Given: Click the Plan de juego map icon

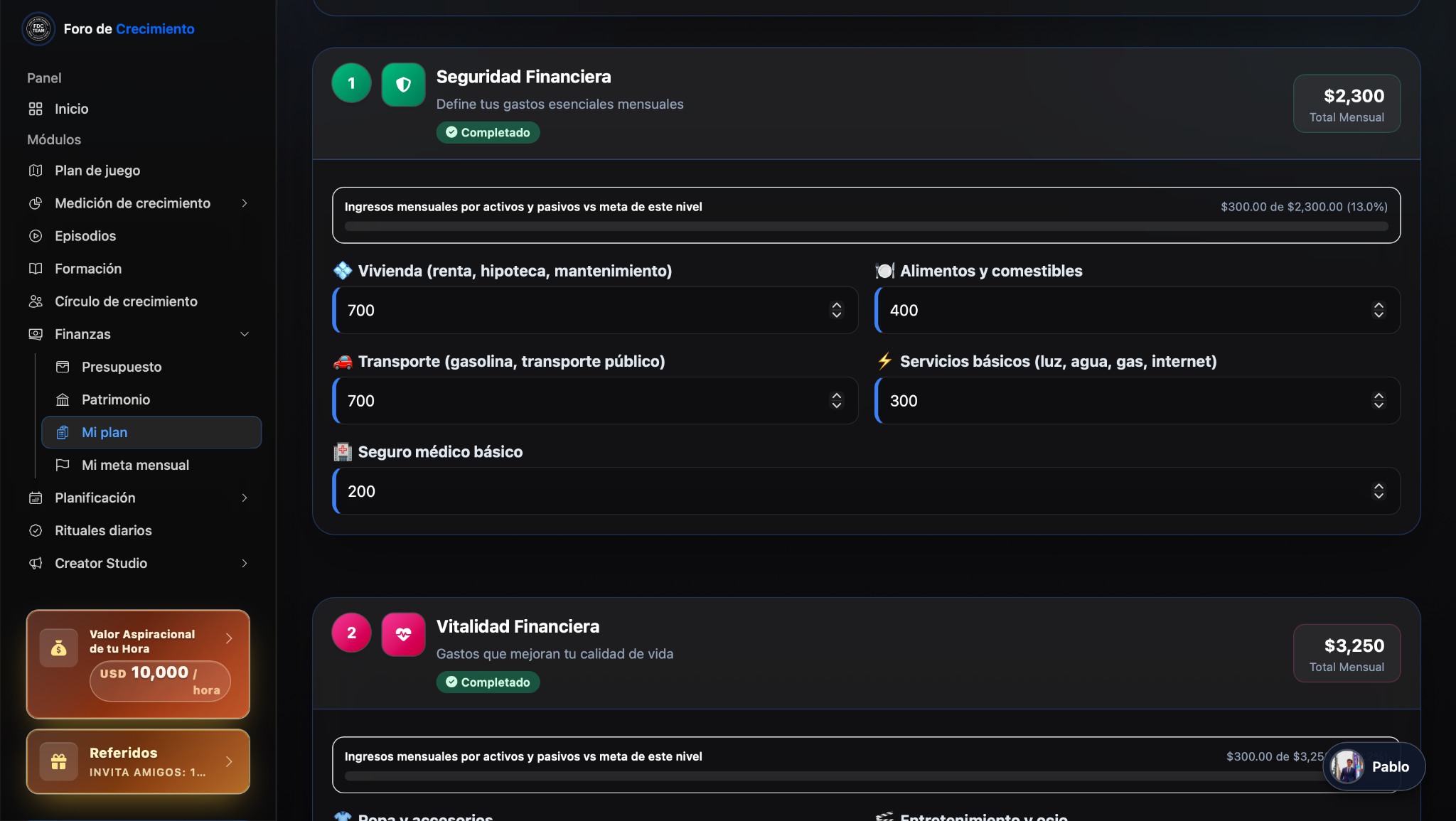Looking at the screenshot, I should [x=36, y=171].
